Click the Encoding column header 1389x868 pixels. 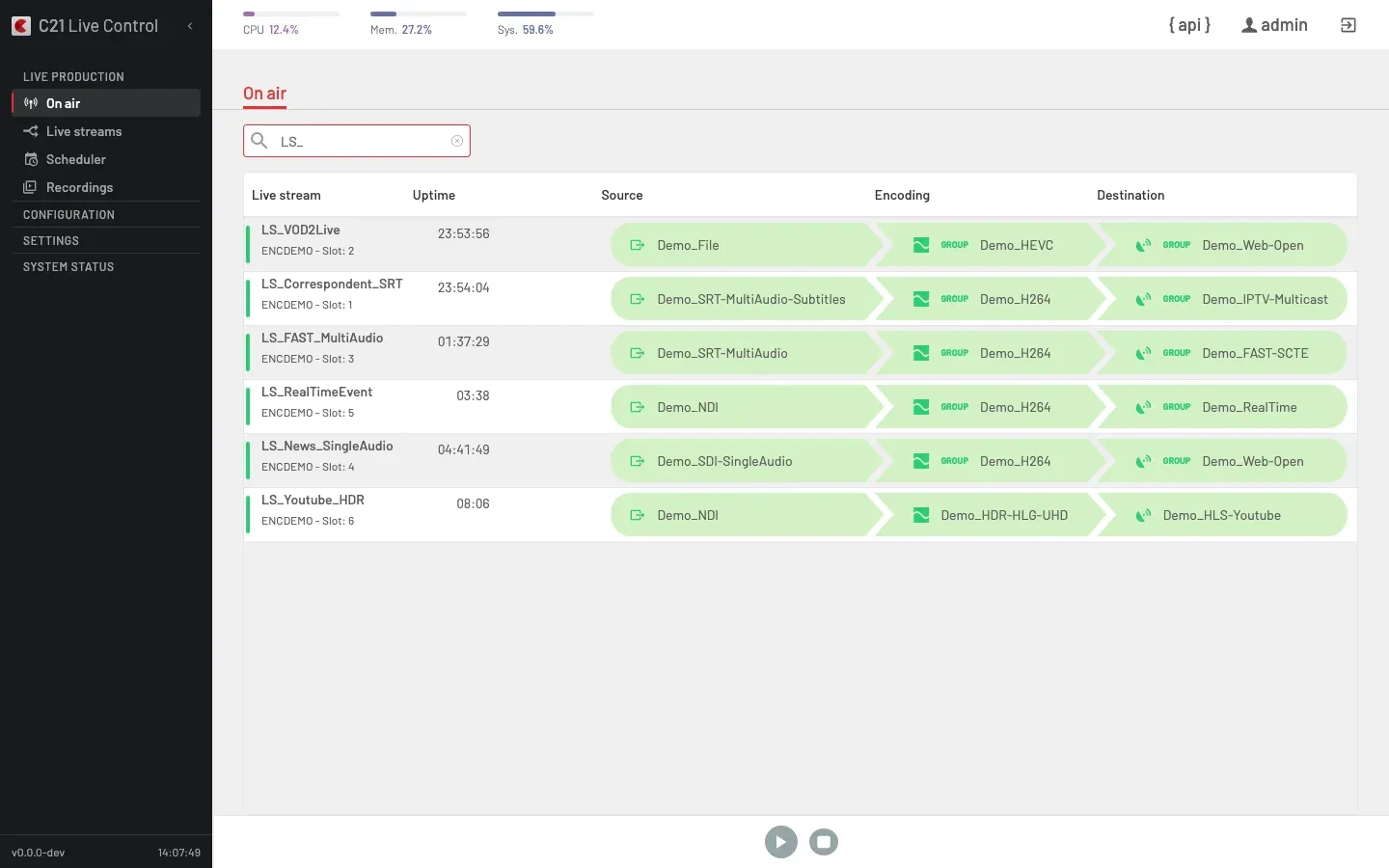[902, 195]
